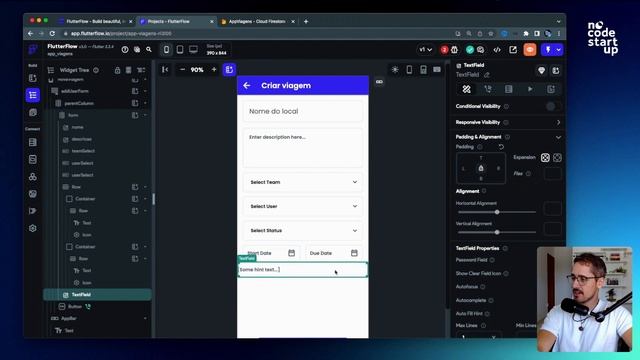Lock the Widget Tree with padlock icon
Image resolution: width=640 pixels, height=360 pixels.
coord(117,70)
